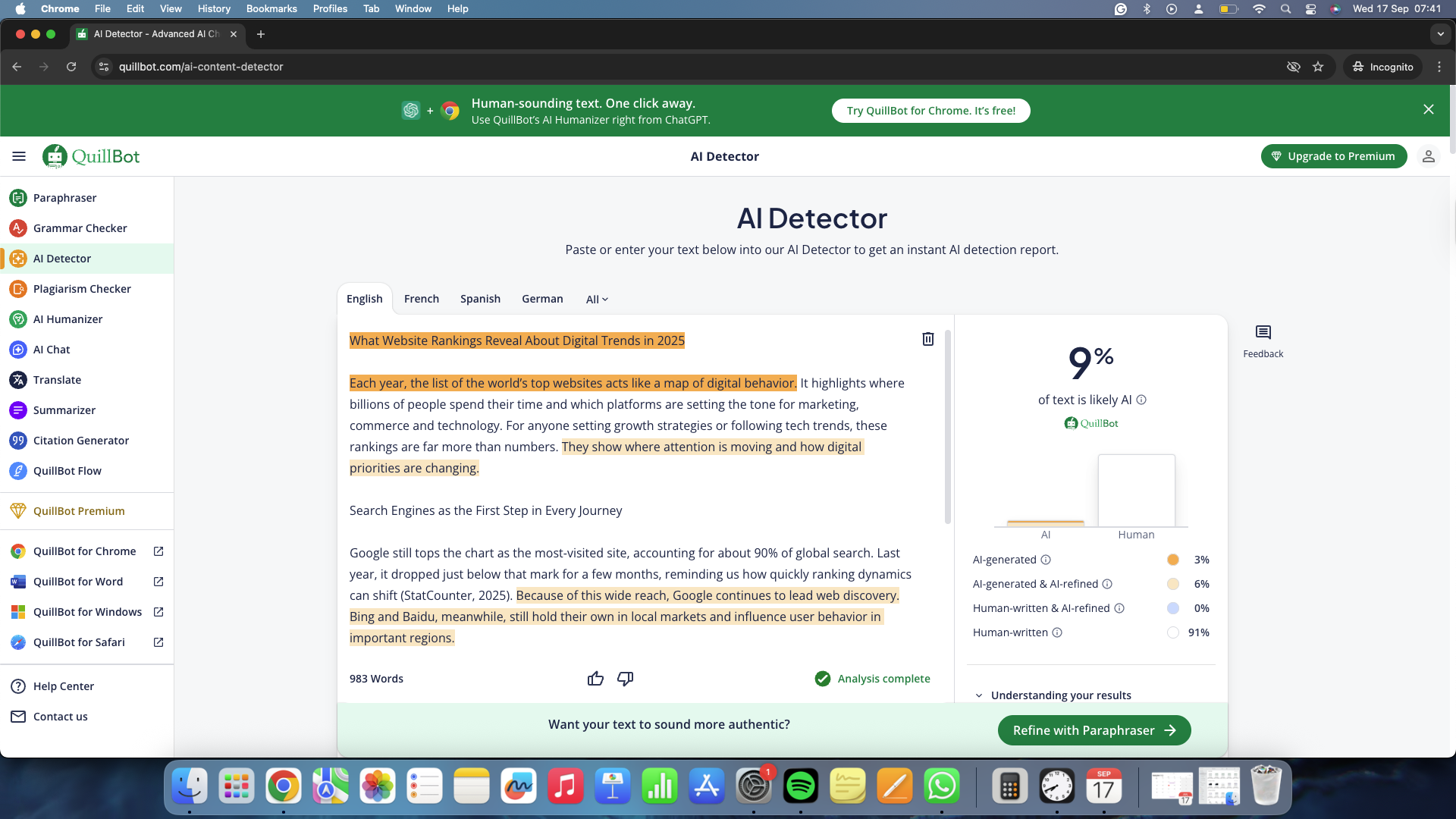Click the text editor scrollbar

coord(947,427)
